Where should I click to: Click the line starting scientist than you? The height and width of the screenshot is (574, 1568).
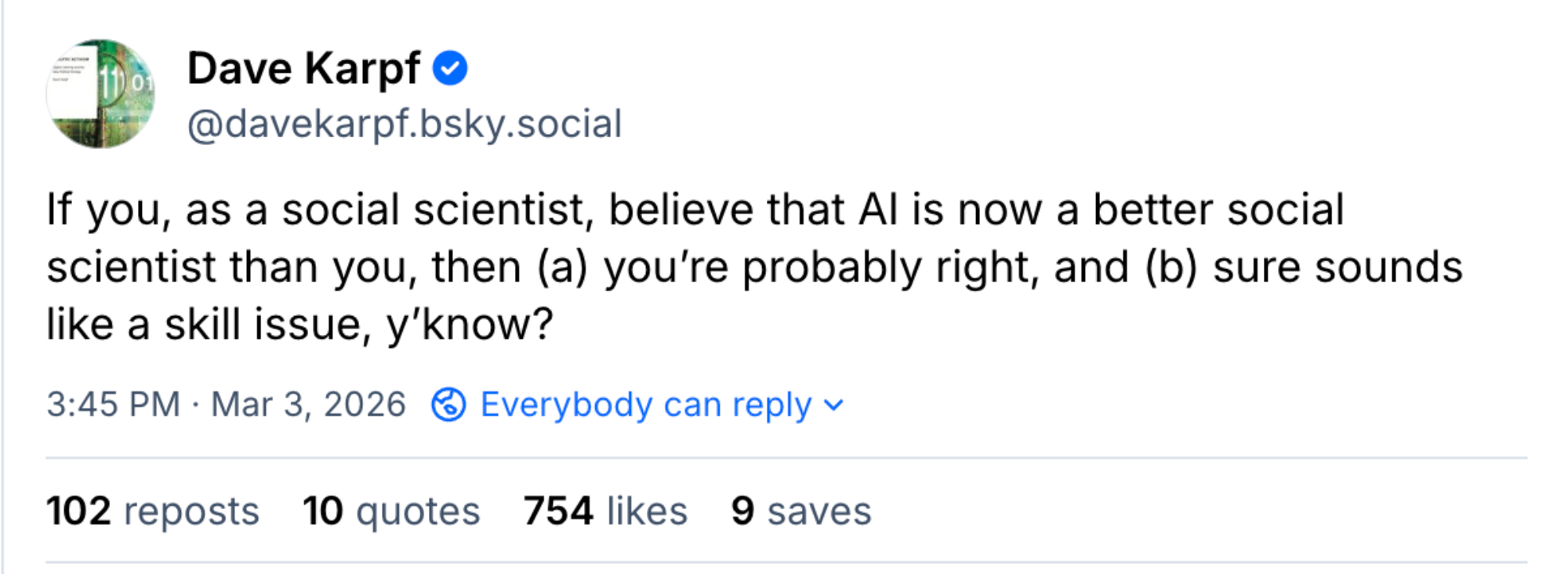coord(754,267)
